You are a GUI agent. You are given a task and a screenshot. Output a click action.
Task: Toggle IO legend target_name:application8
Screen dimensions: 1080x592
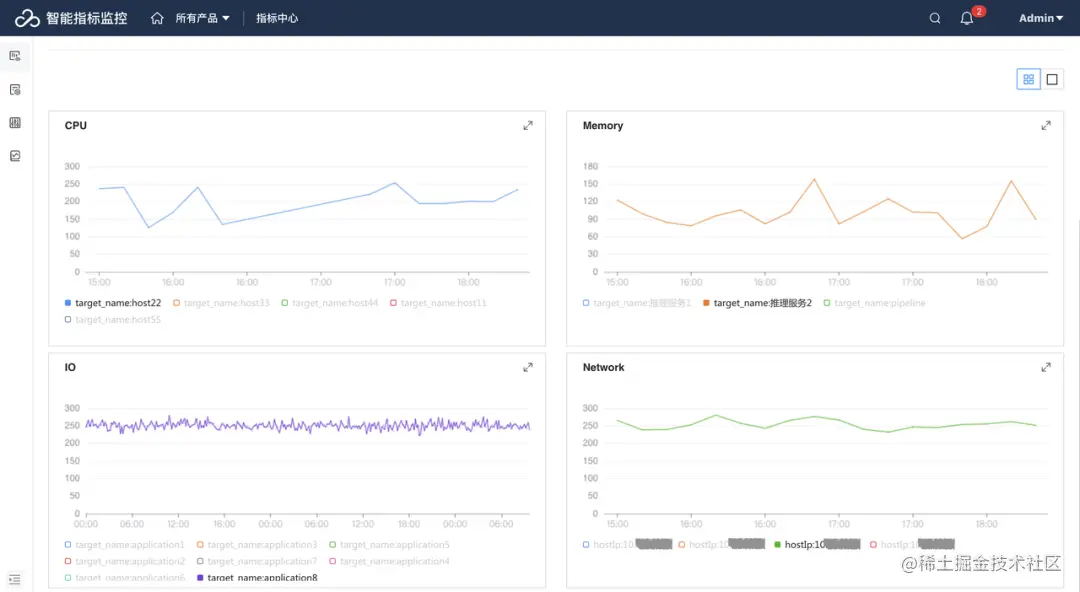[x=257, y=578]
